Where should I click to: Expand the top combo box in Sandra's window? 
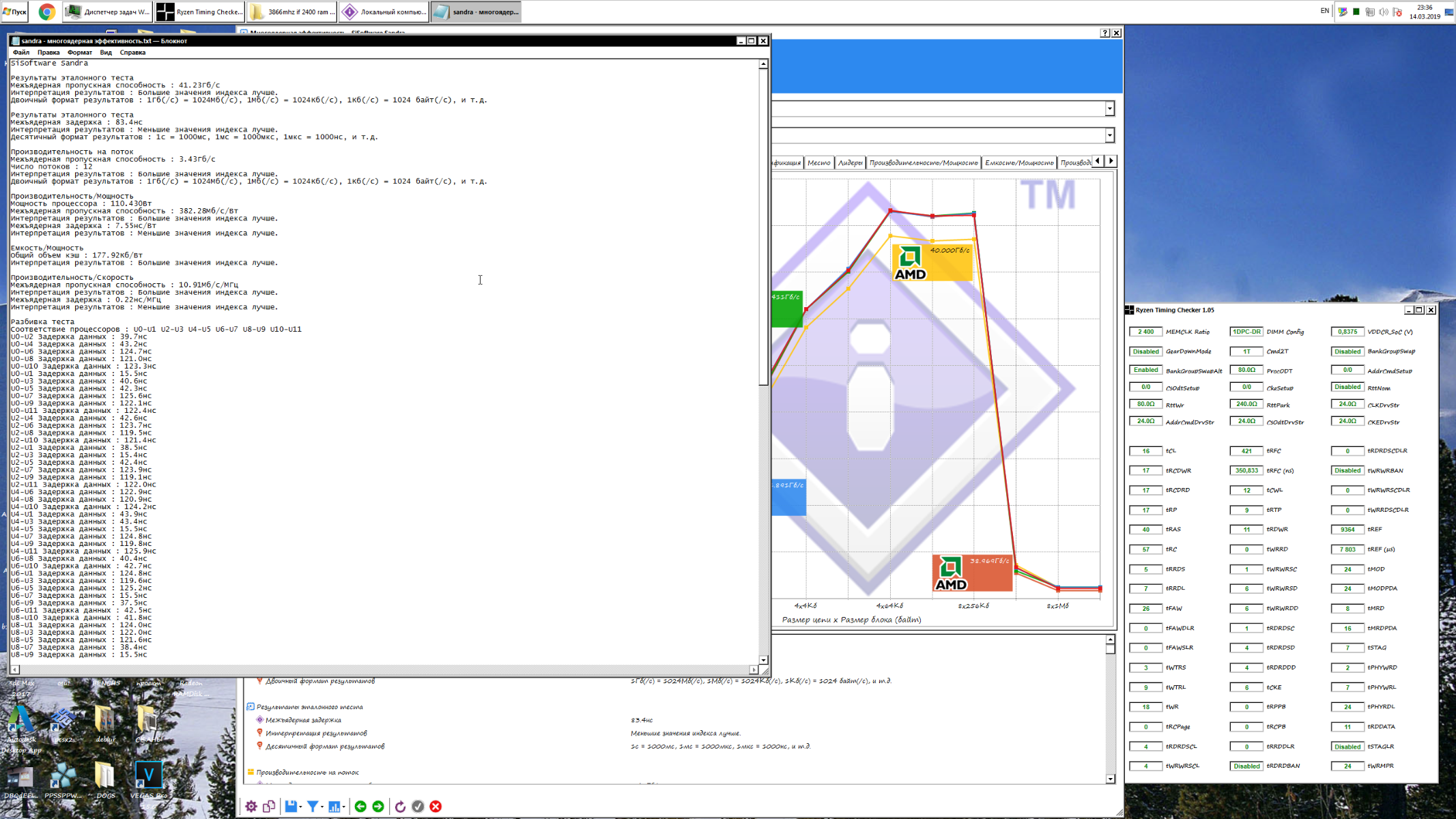[1109, 109]
